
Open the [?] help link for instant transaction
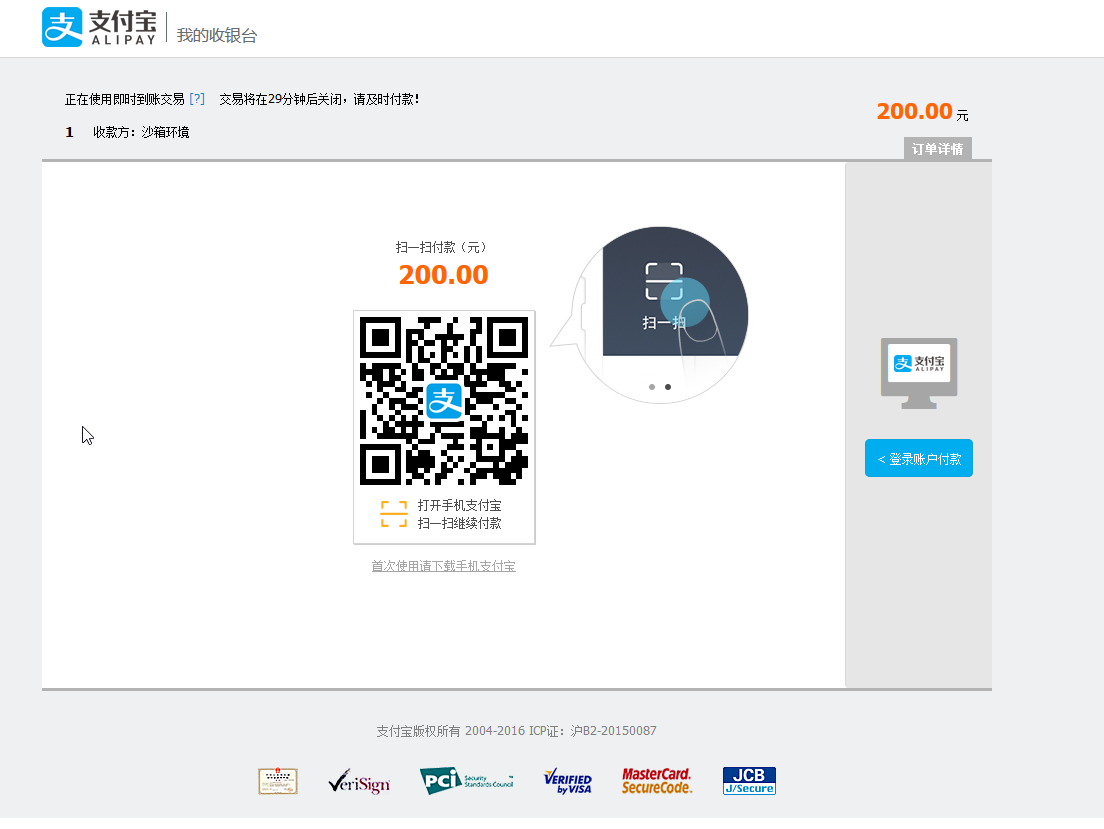197,99
